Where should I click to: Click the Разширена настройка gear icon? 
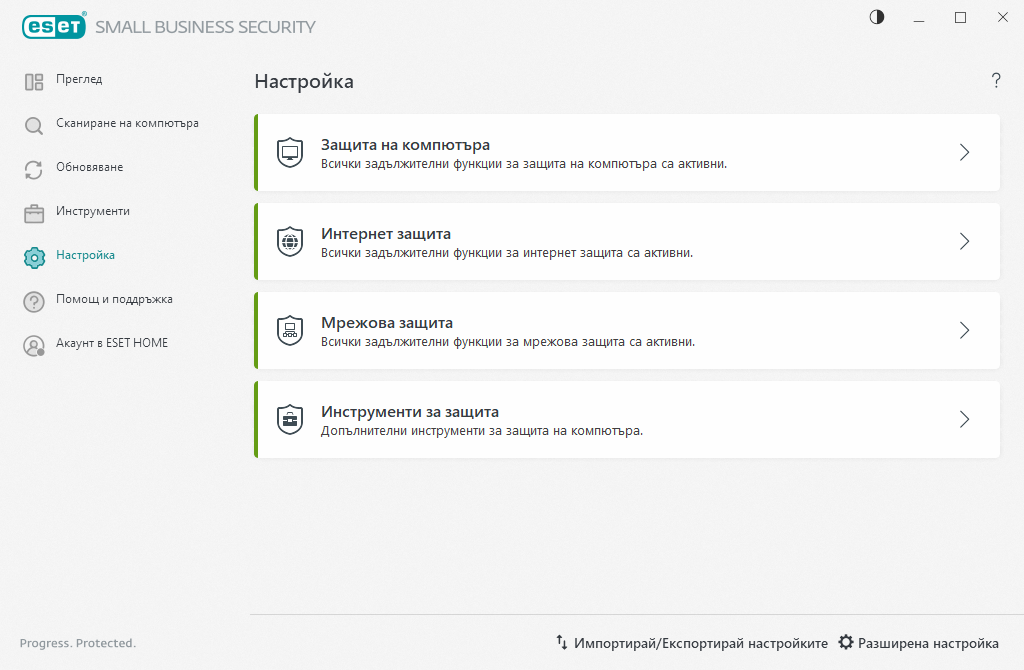(x=846, y=642)
